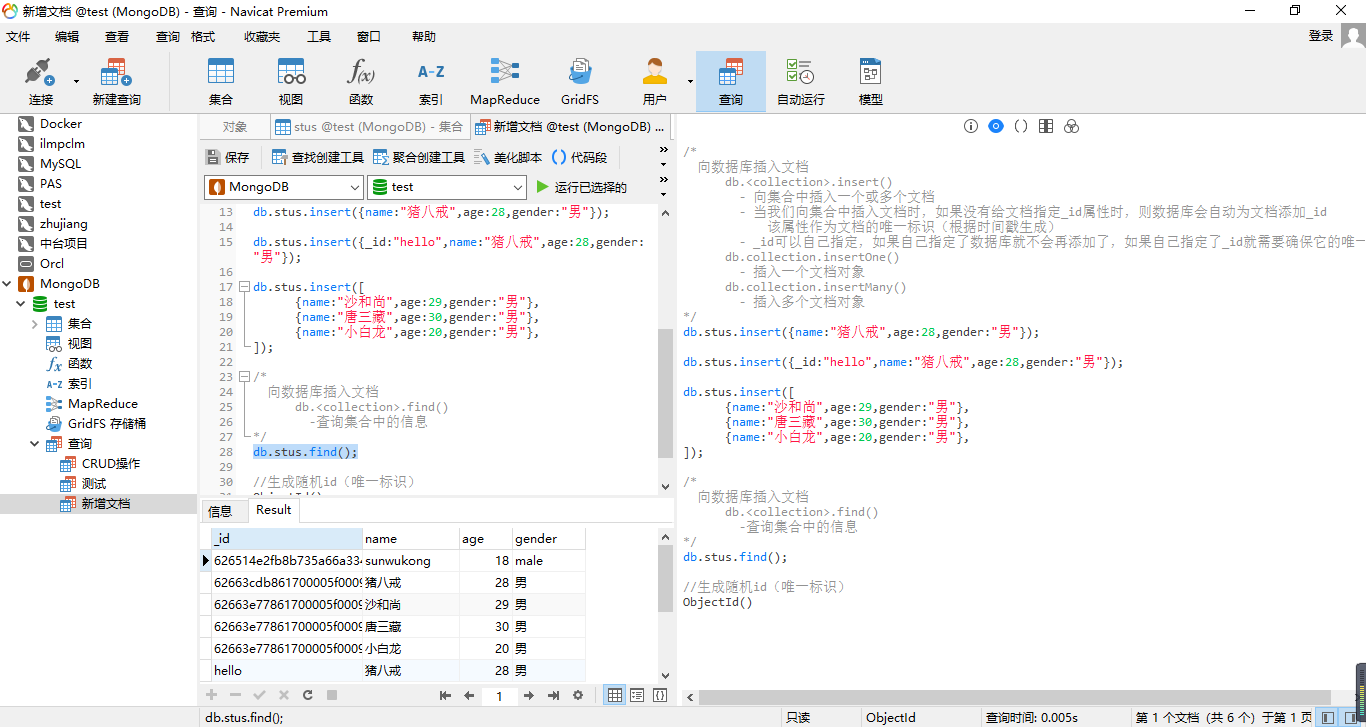Expand the 集合 tree node
The height and width of the screenshot is (727, 1366).
(35, 323)
